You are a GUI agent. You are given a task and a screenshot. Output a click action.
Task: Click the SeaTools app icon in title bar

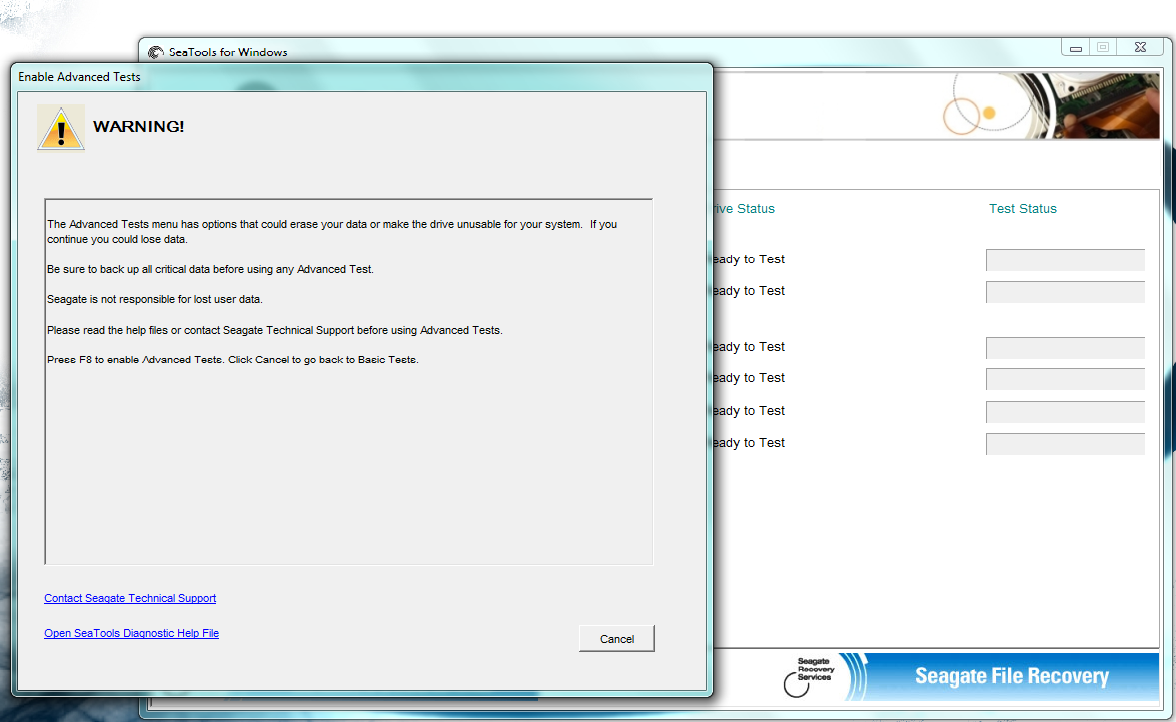coord(156,52)
